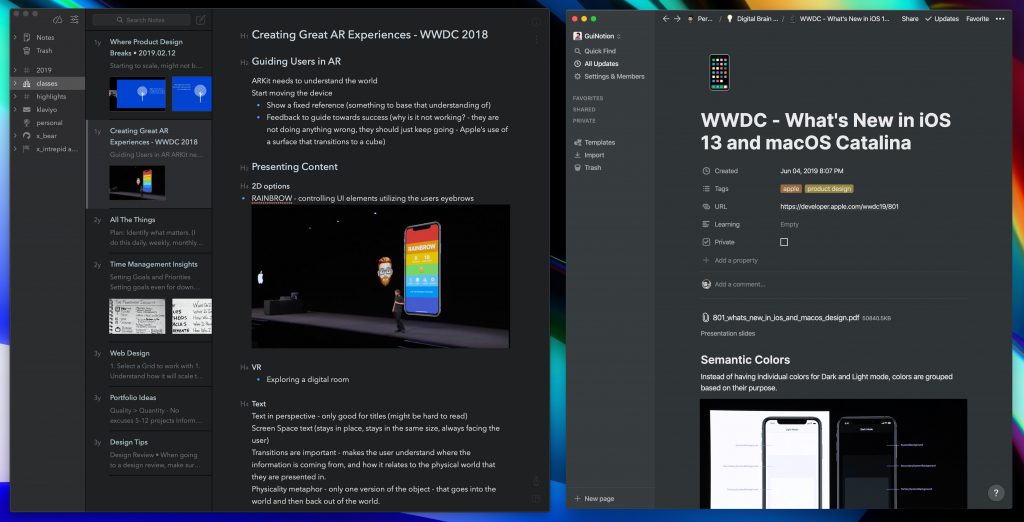Viewport: 1024px width, 522px height.
Task: Go forward with Notion's right arrow
Action: click(677, 19)
